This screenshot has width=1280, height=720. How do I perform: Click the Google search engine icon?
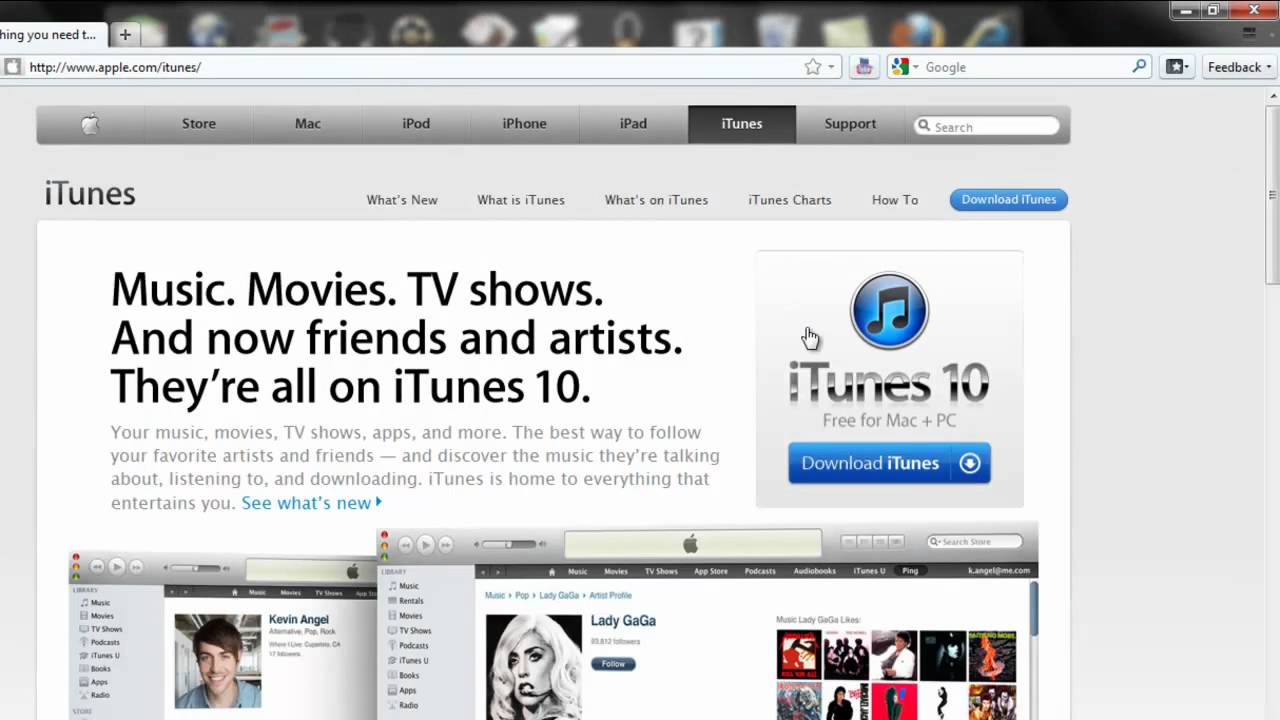900,67
